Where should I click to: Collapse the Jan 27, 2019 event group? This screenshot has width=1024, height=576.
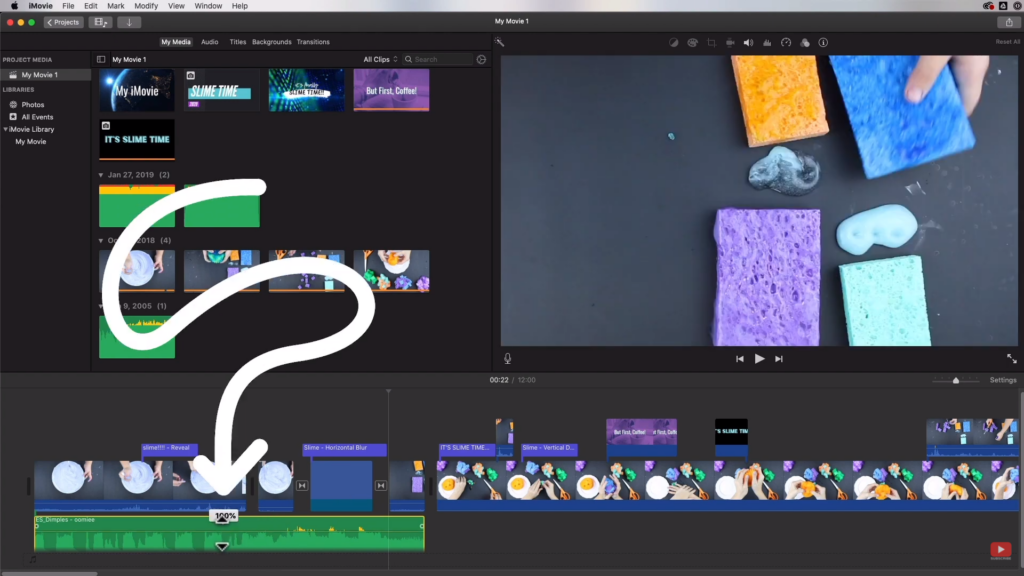[x=101, y=175]
